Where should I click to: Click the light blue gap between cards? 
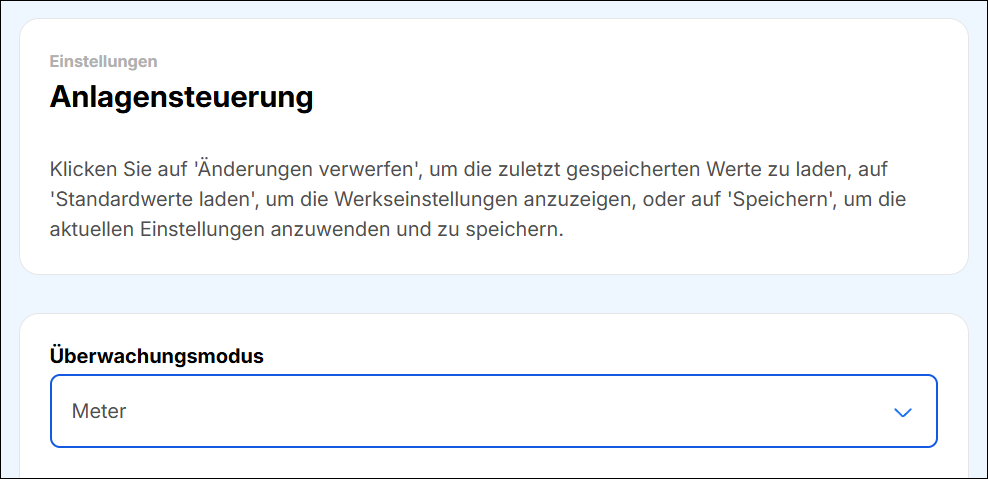click(x=493, y=294)
